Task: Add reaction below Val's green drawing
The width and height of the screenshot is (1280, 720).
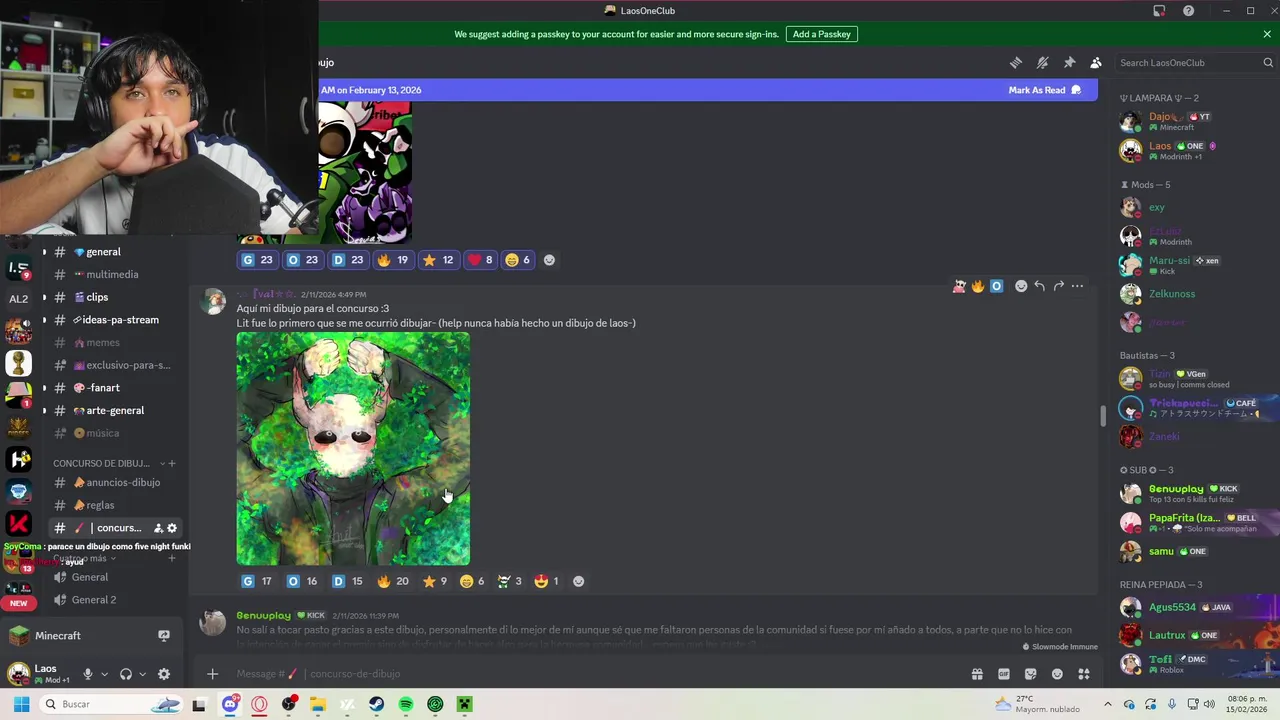Action: [x=578, y=581]
